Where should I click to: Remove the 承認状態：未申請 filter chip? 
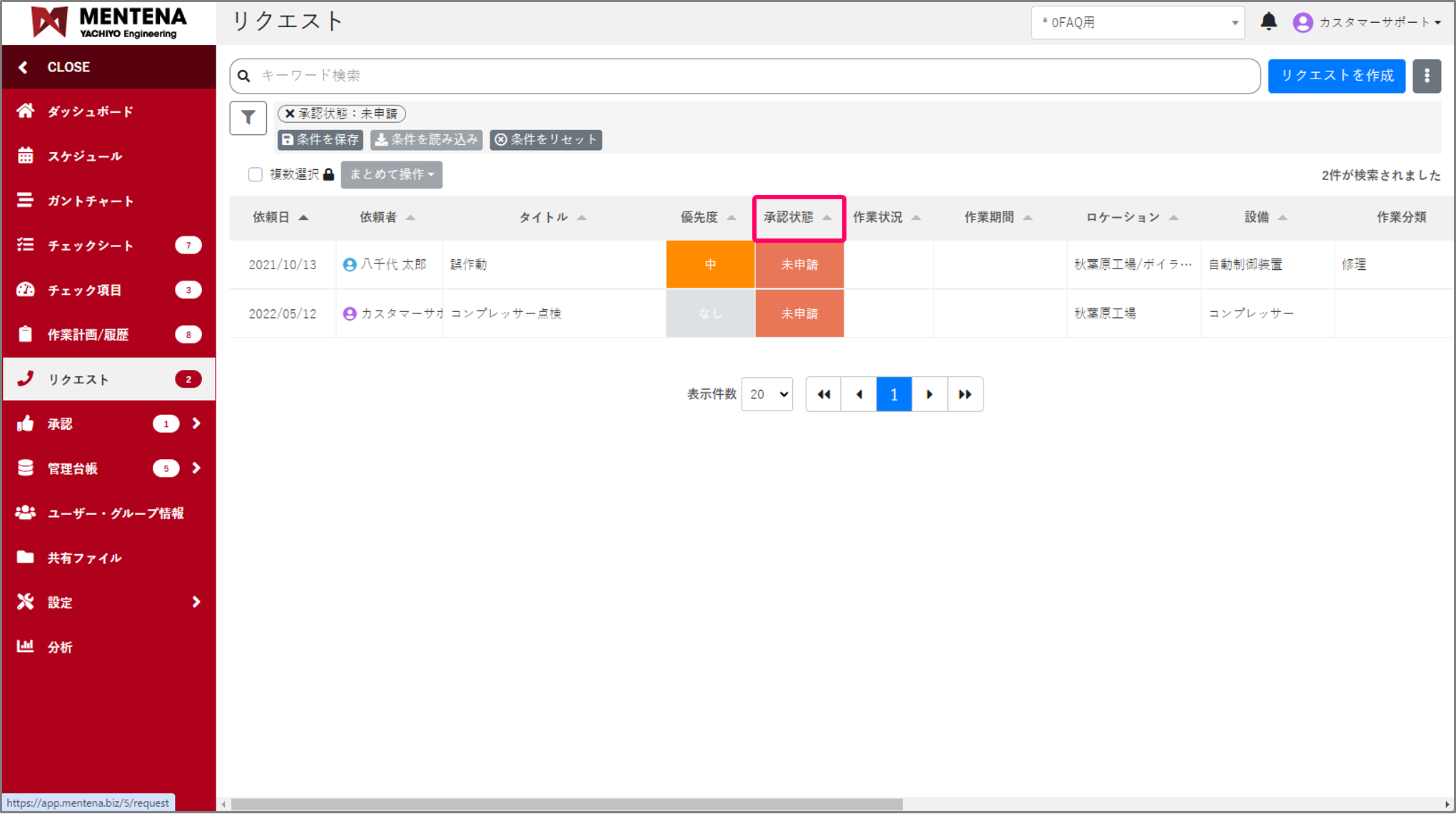pyautogui.click(x=290, y=114)
